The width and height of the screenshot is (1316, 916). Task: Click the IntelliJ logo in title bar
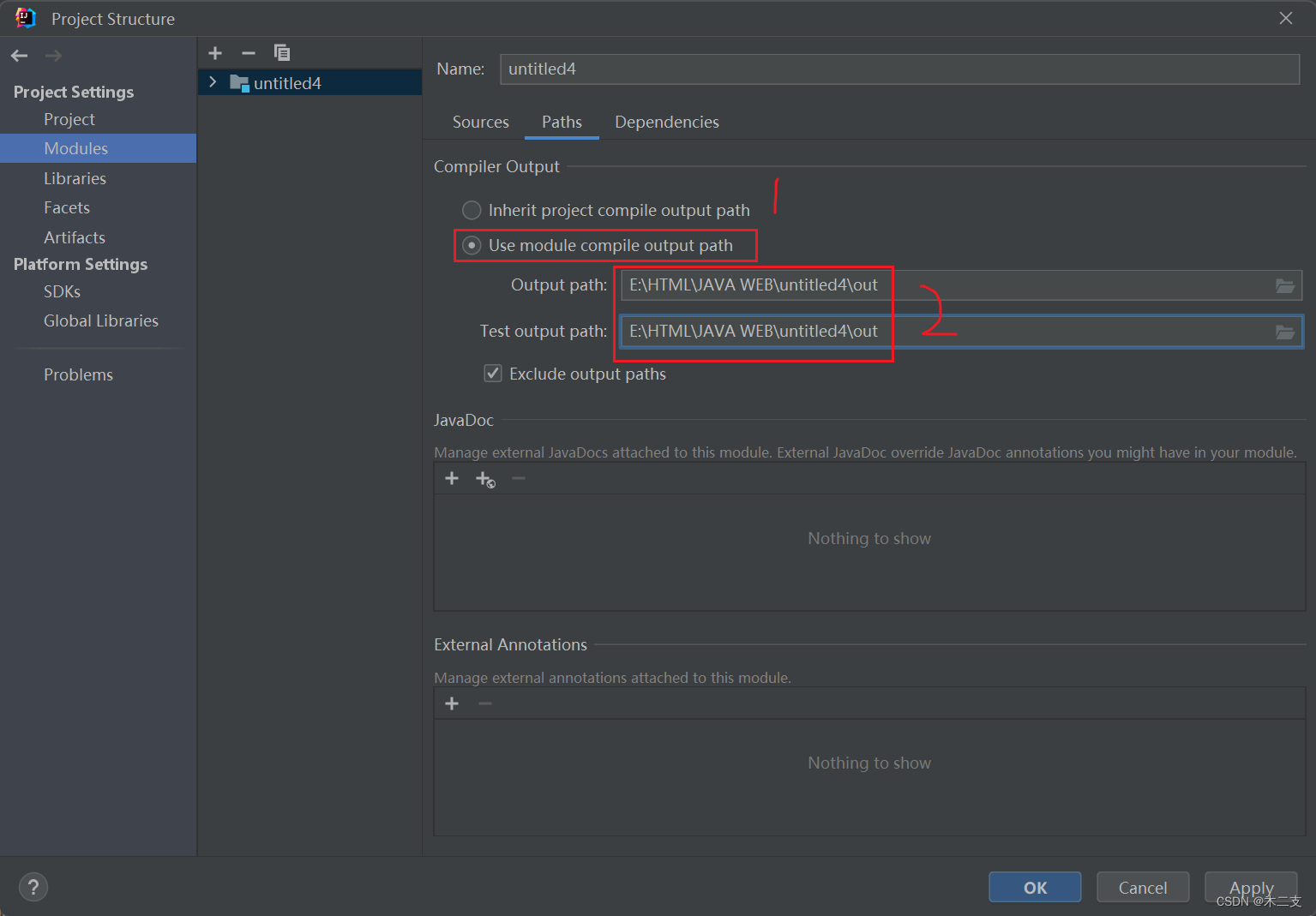(25, 18)
